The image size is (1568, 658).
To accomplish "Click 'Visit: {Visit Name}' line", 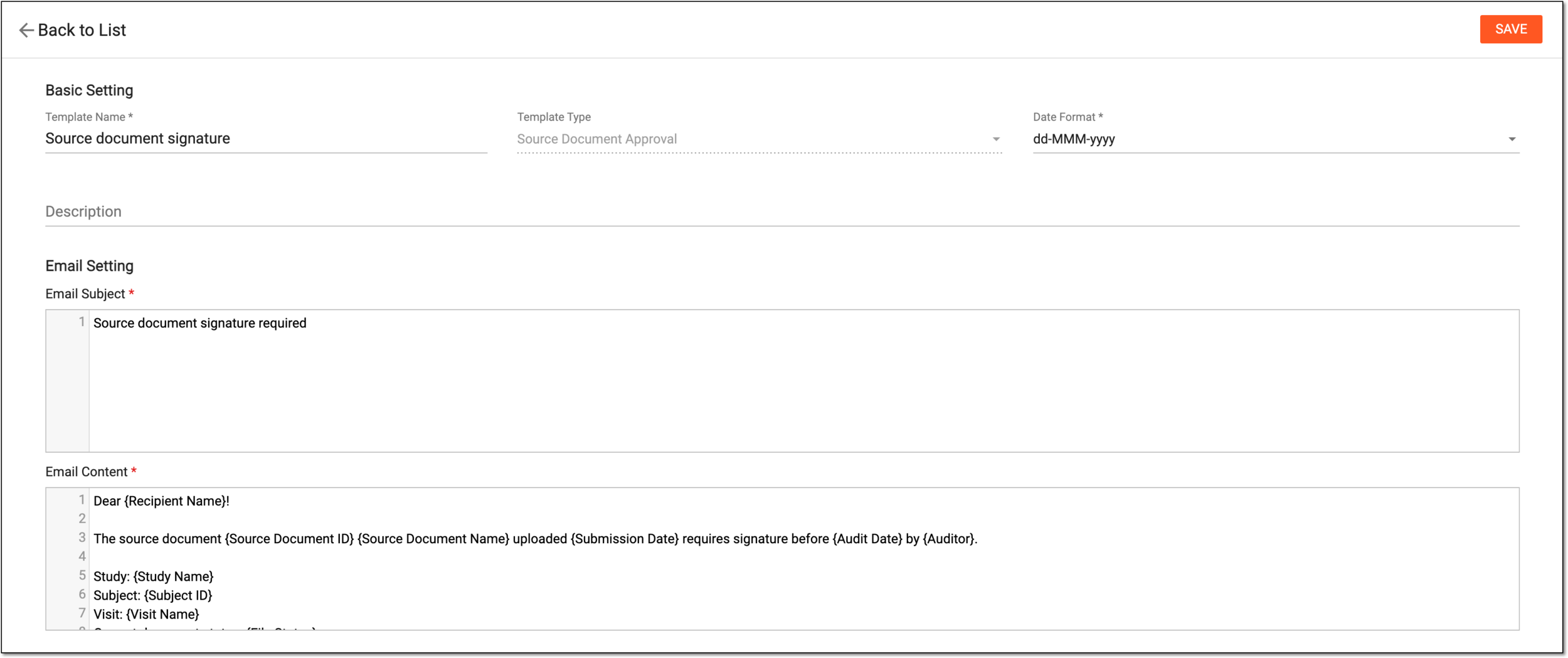I will [146, 614].
